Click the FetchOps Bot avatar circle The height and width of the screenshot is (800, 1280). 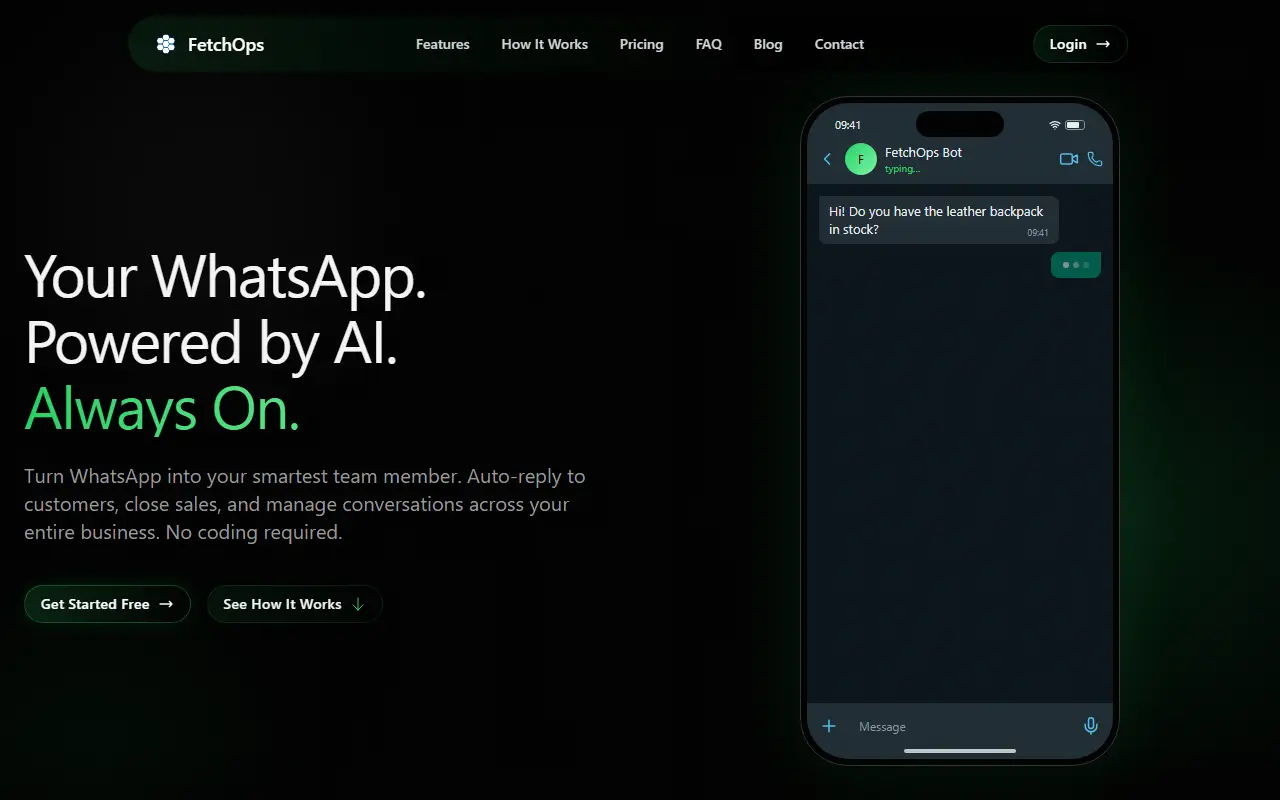point(861,159)
